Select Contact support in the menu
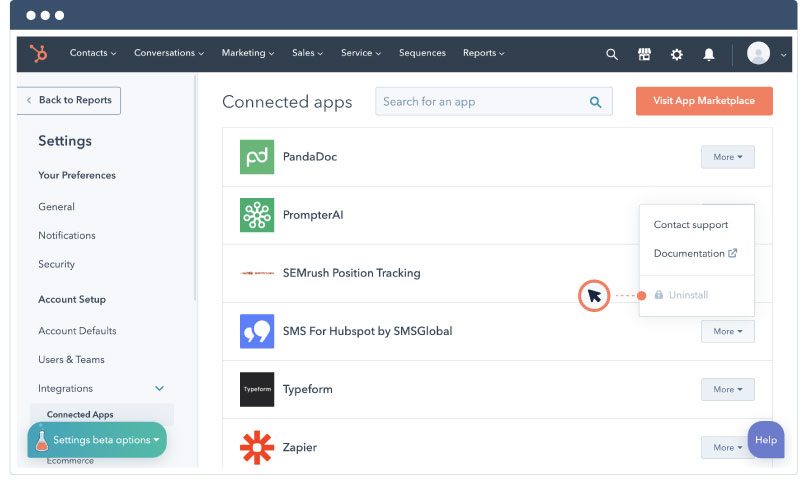 pos(691,224)
